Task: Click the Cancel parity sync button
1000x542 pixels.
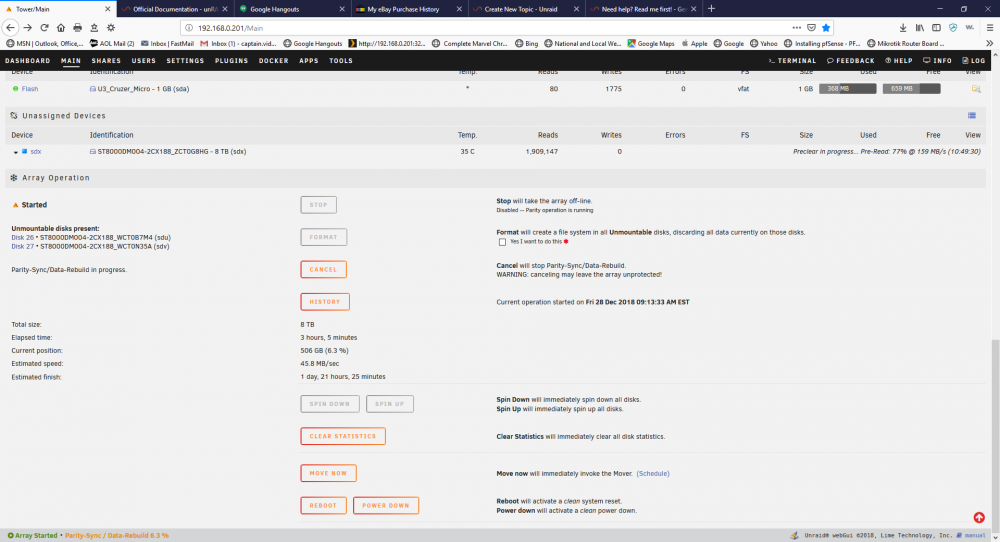Action: click(x=323, y=269)
